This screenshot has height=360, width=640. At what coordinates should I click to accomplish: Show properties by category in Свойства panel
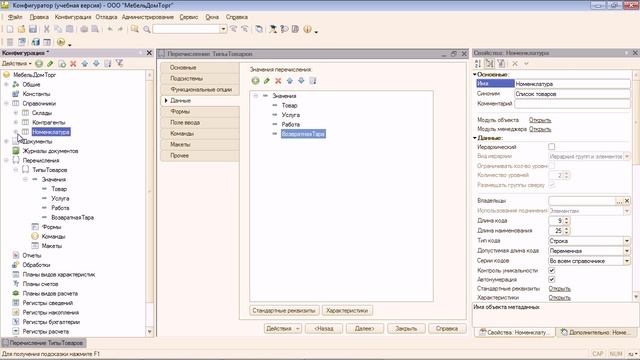tap(489, 64)
